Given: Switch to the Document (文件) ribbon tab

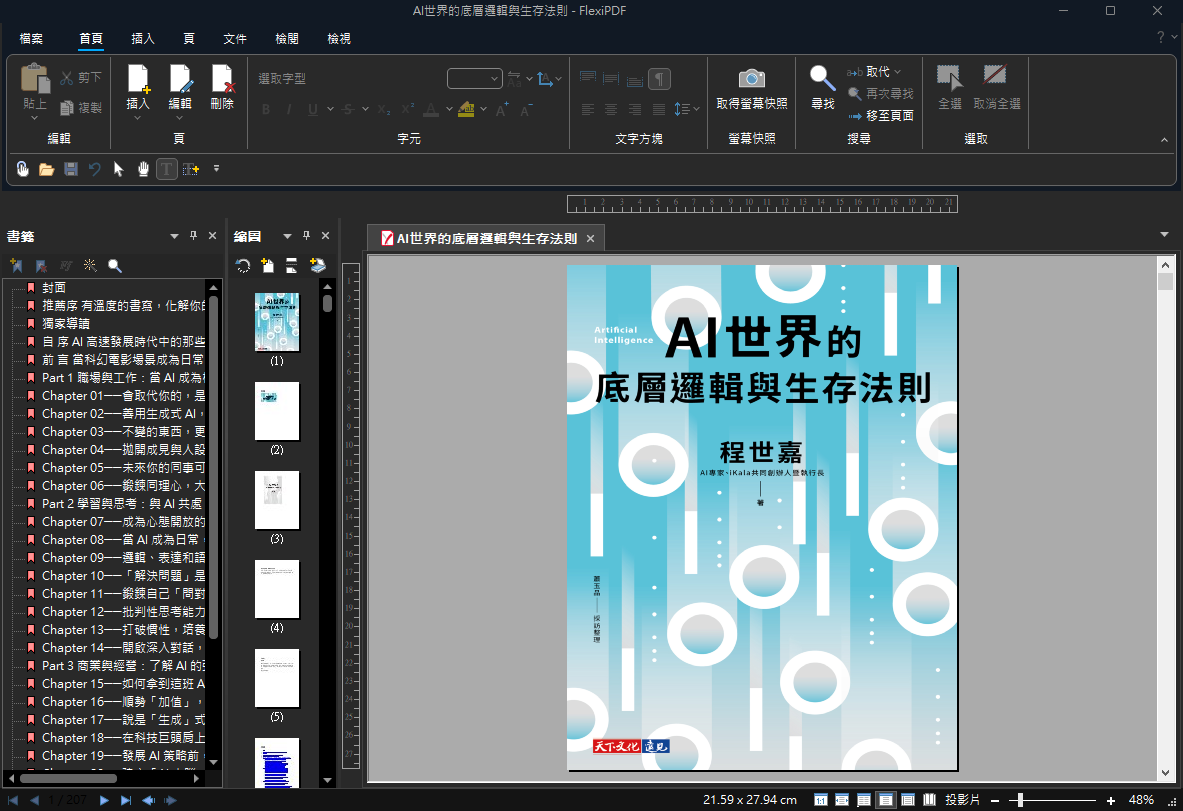Looking at the screenshot, I should (235, 38).
